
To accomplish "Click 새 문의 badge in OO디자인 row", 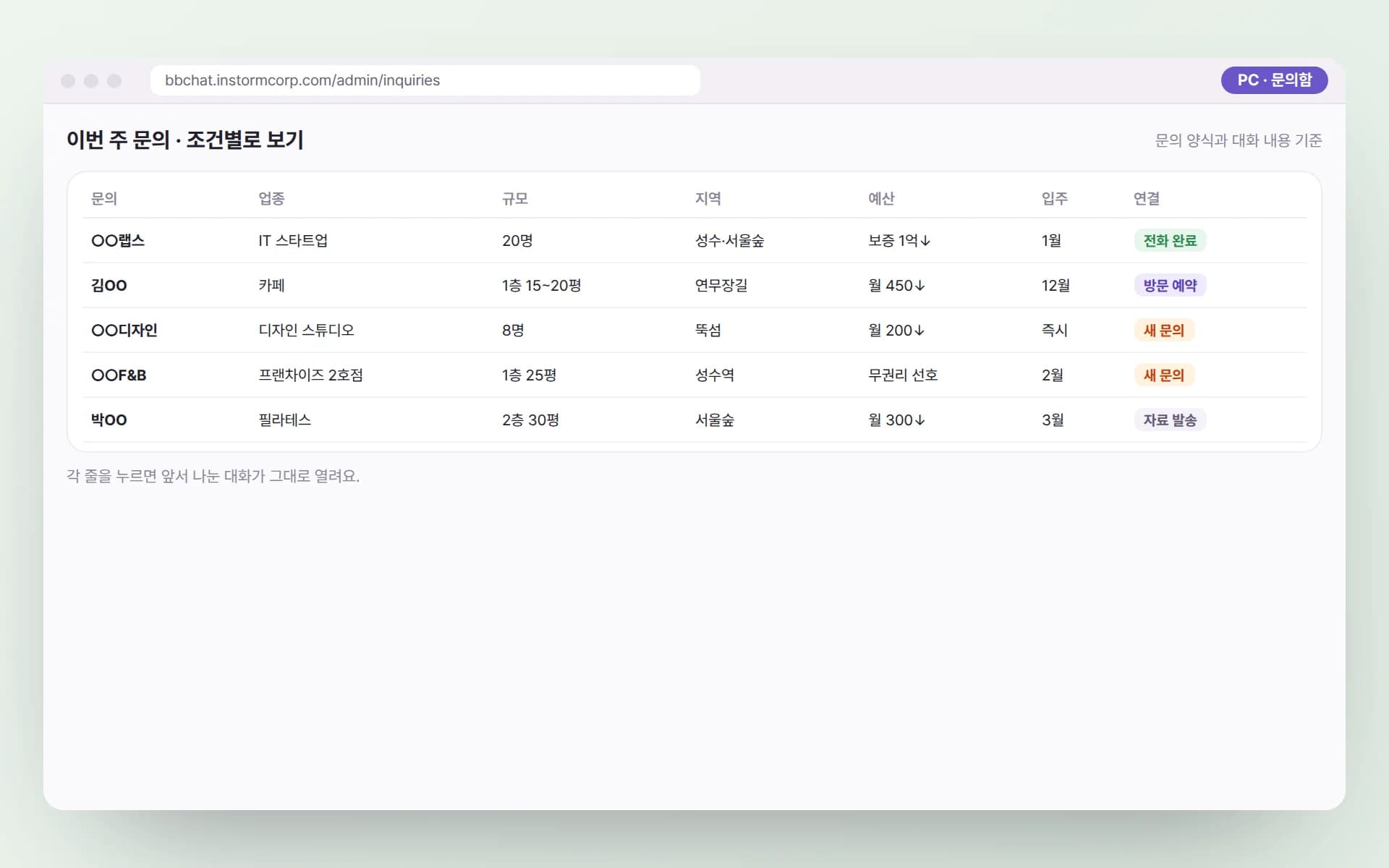I will [x=1163, y=330].
